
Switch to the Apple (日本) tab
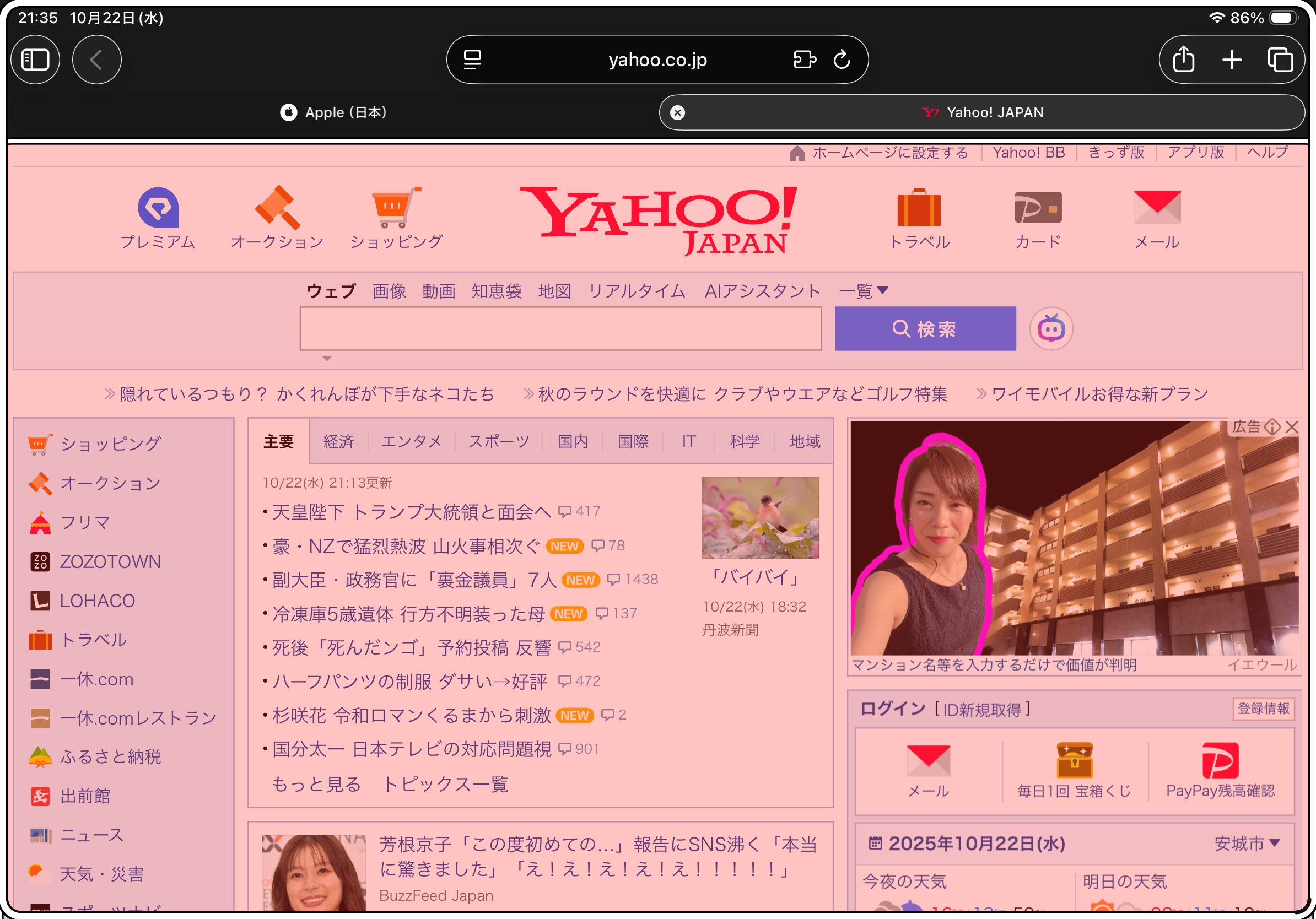coord(333,112)
